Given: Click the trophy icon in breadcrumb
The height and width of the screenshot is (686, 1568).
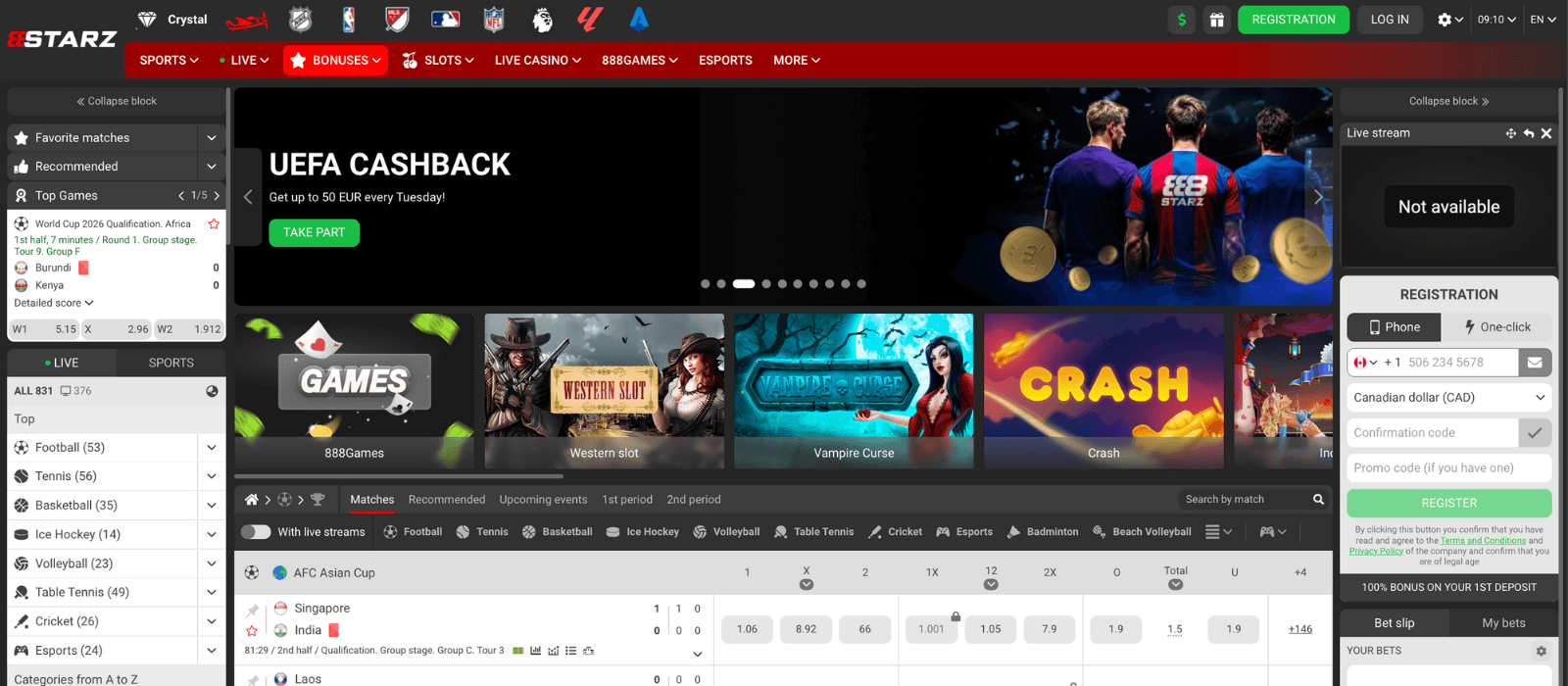Looking at the screenshot, I should (318, 500).
